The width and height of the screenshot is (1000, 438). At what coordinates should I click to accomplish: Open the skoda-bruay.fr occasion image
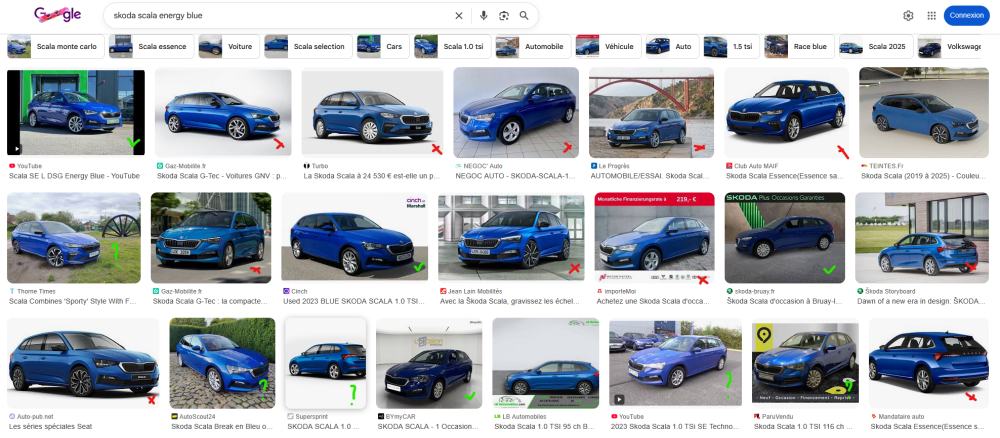coord(784,238)
